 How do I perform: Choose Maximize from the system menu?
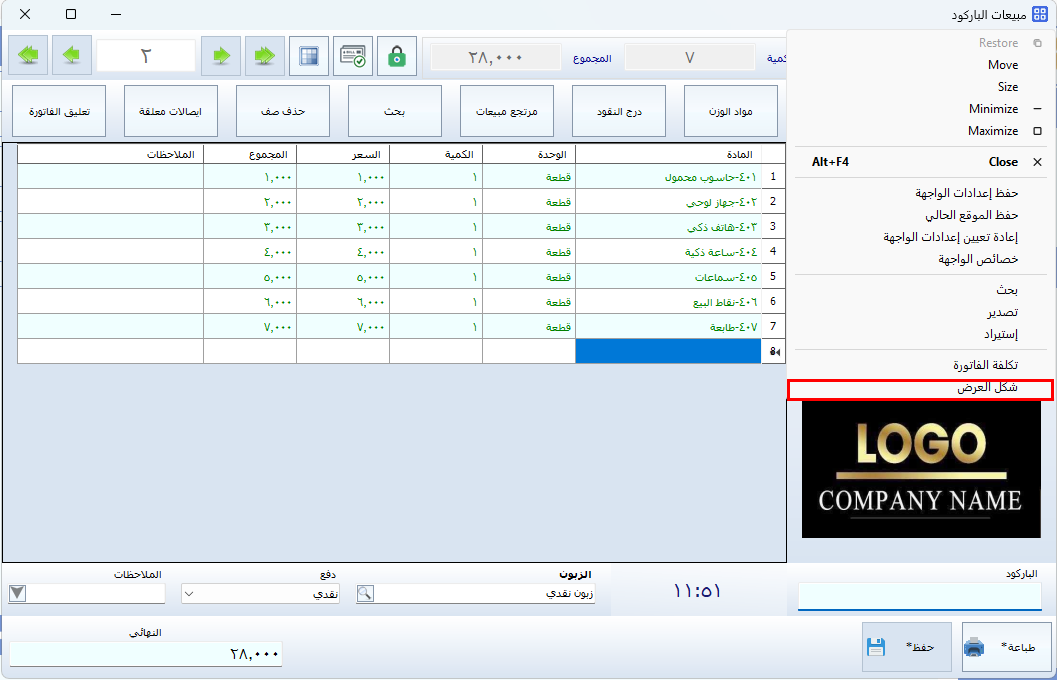(921, 131)
